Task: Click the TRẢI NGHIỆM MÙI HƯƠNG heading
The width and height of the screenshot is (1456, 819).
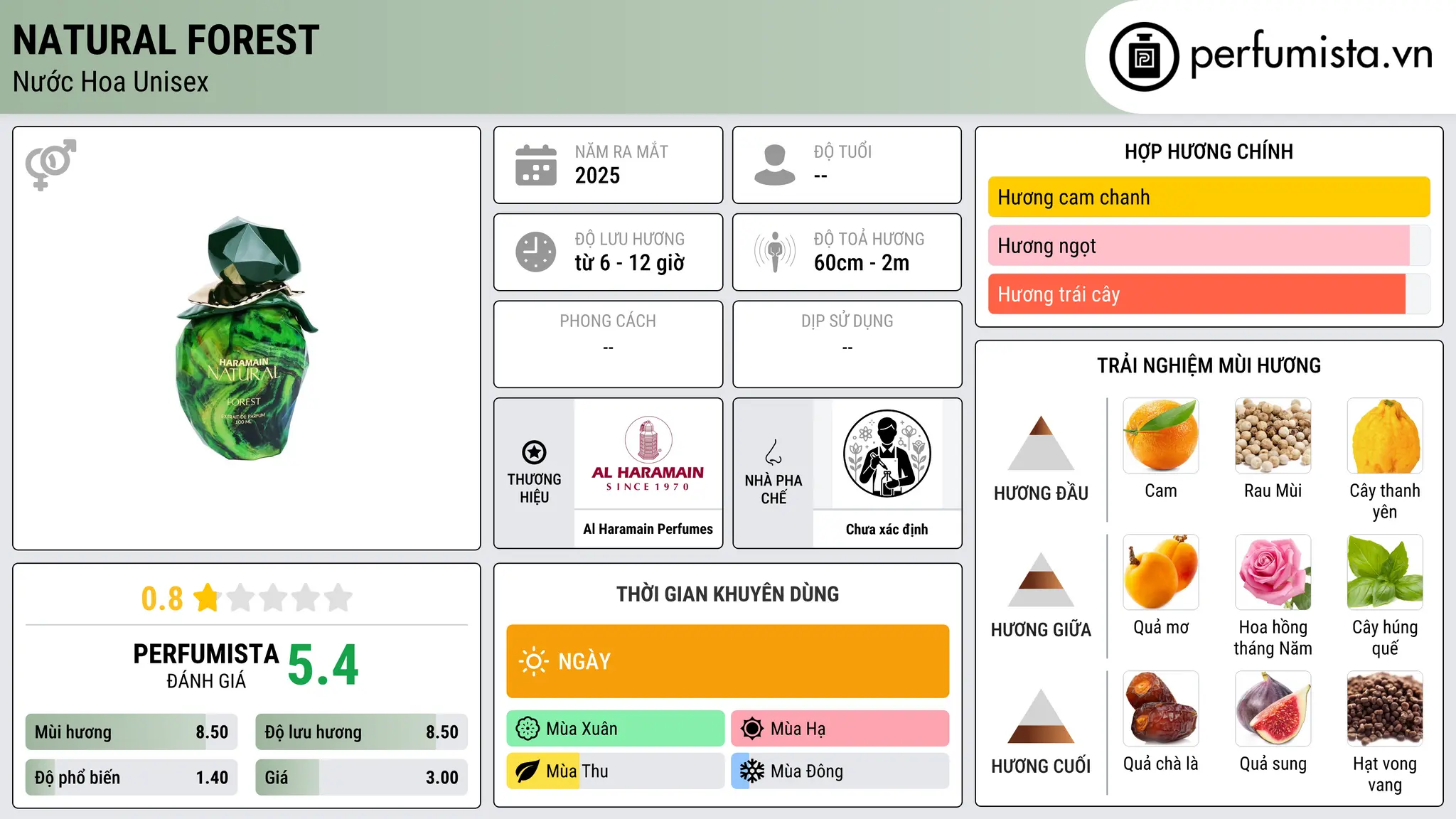Action: [x=1209, y=365]
